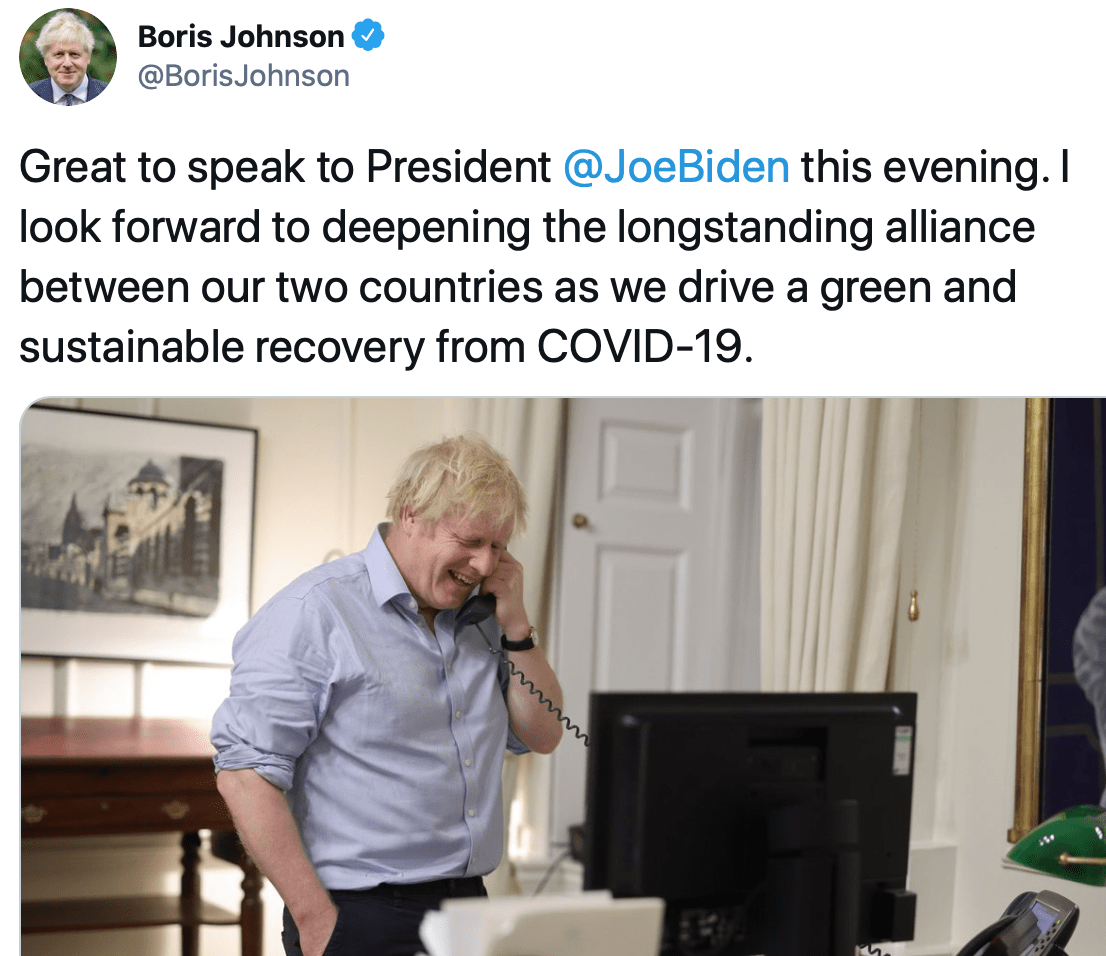Click "COVID-19" in the tweet text
The width and height of the screenshot is (1106, 956).
click(x=640, y=347)
